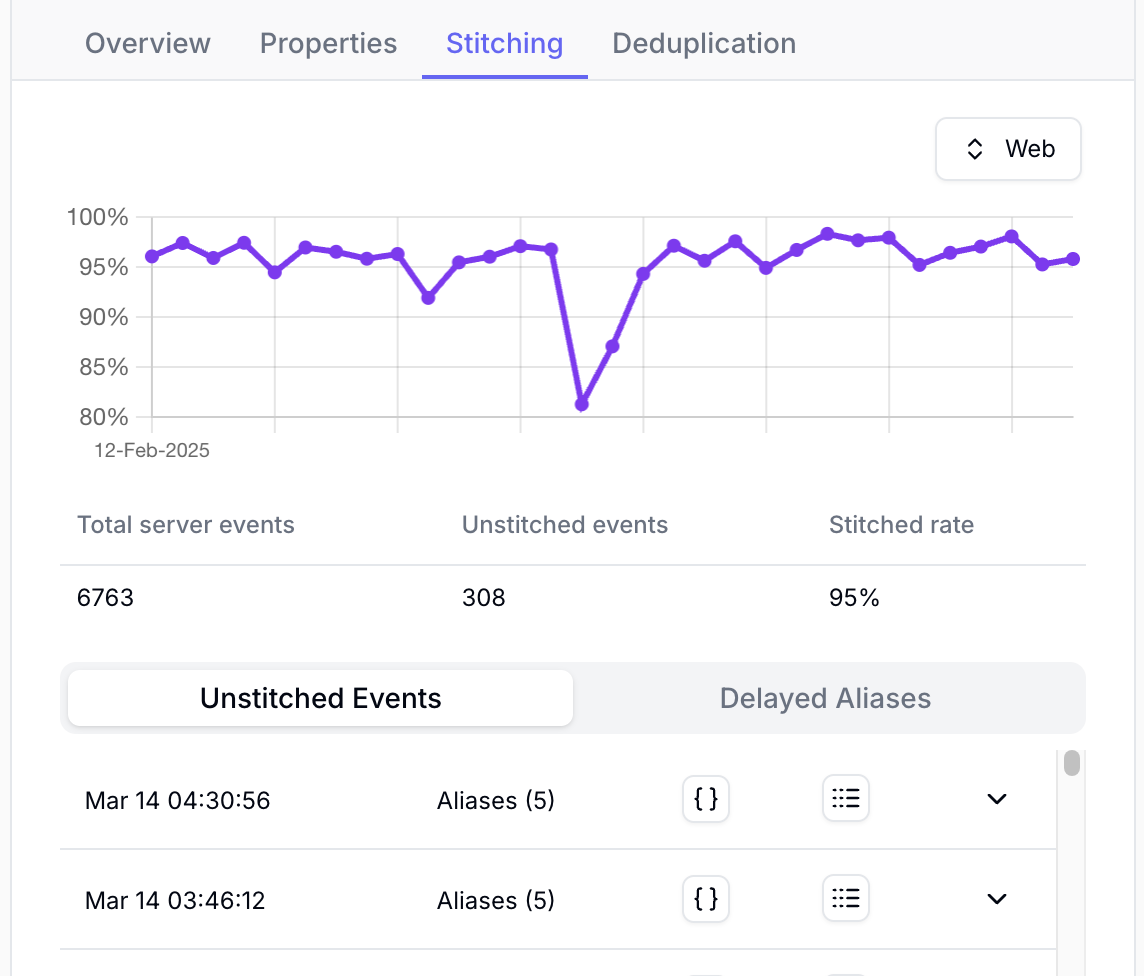Click the unstitched events value 308
Screen dimensions: 1144x976
pos(483,597)
